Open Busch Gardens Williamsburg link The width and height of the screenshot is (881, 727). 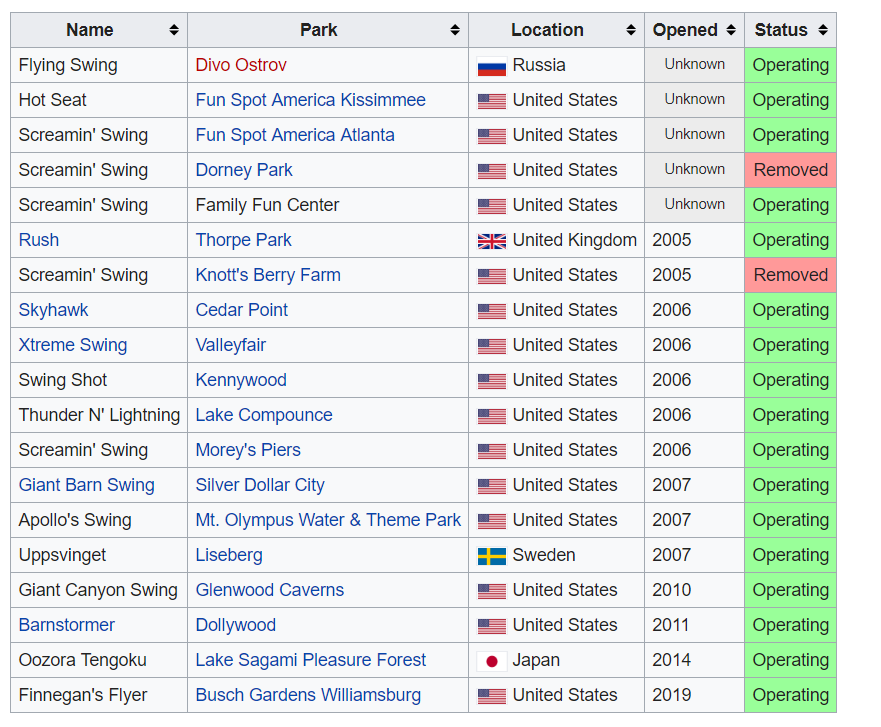308,695
